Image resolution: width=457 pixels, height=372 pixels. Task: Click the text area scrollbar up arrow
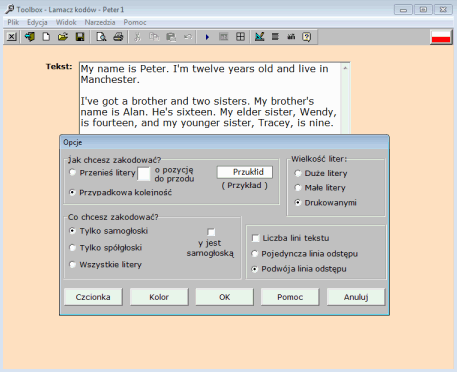(345, 68)
